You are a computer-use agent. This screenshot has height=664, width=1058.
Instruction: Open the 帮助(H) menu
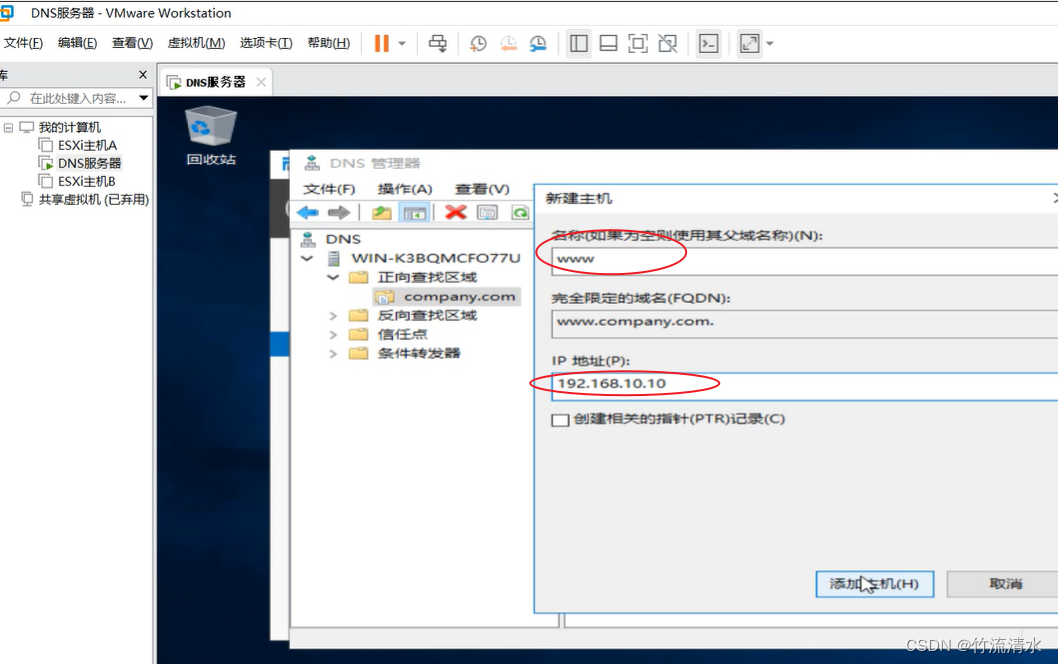point(329,43)
